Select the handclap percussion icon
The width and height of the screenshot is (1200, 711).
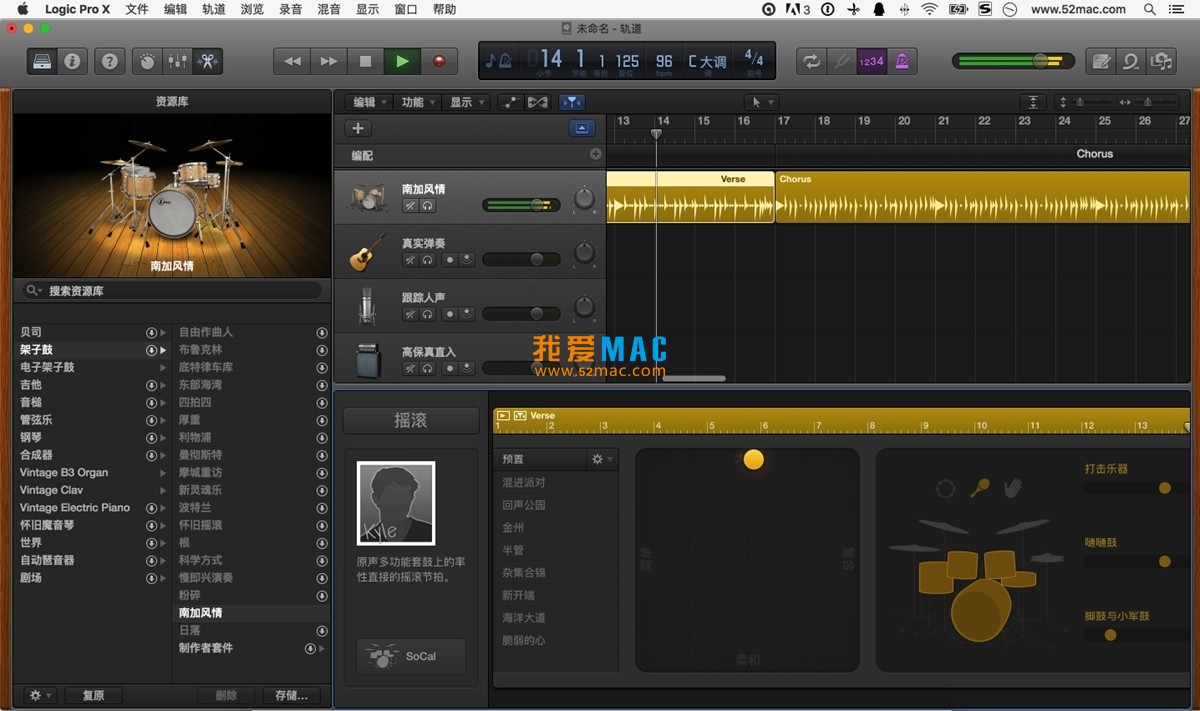coord(1013,488)
